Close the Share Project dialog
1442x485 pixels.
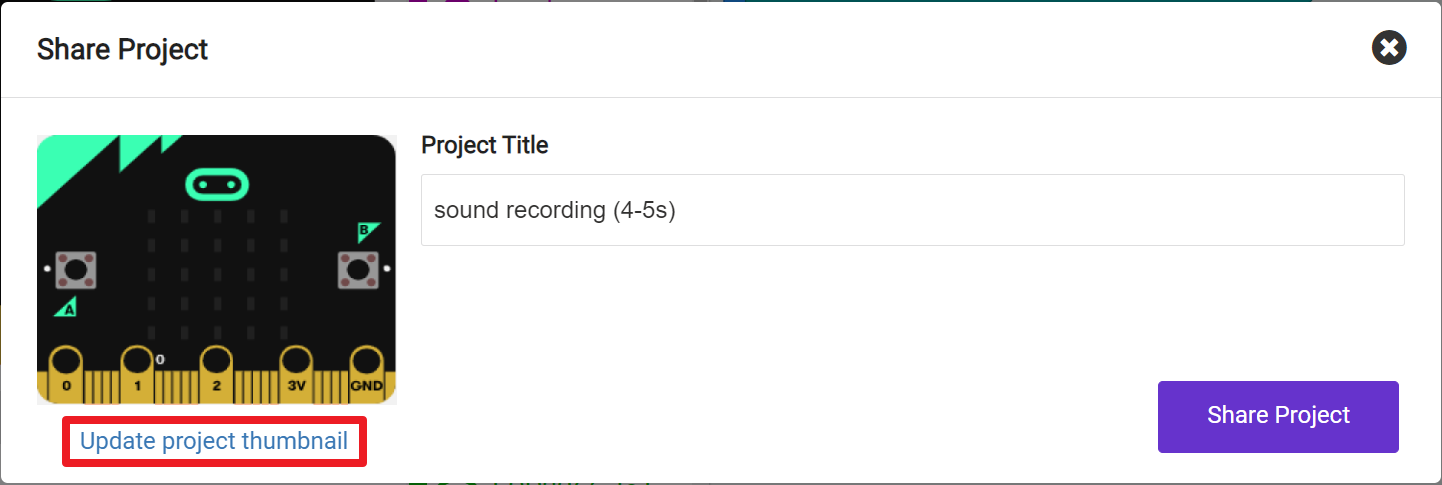point(1389,48)
